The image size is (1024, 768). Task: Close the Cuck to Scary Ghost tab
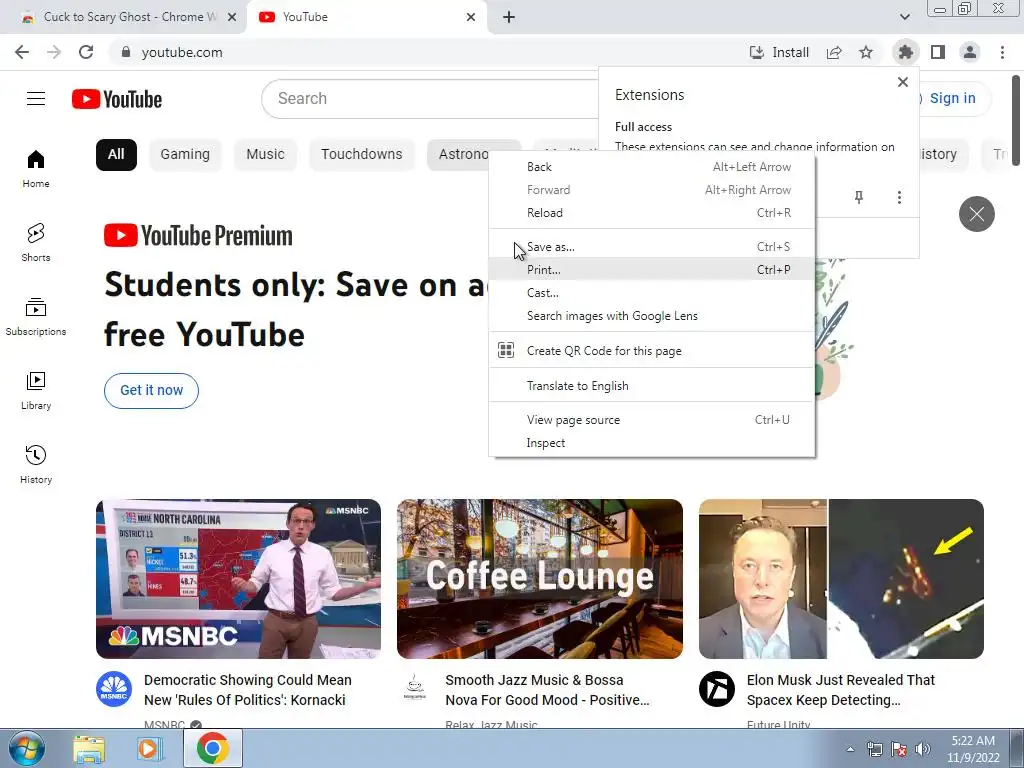[x=232, y=17]
